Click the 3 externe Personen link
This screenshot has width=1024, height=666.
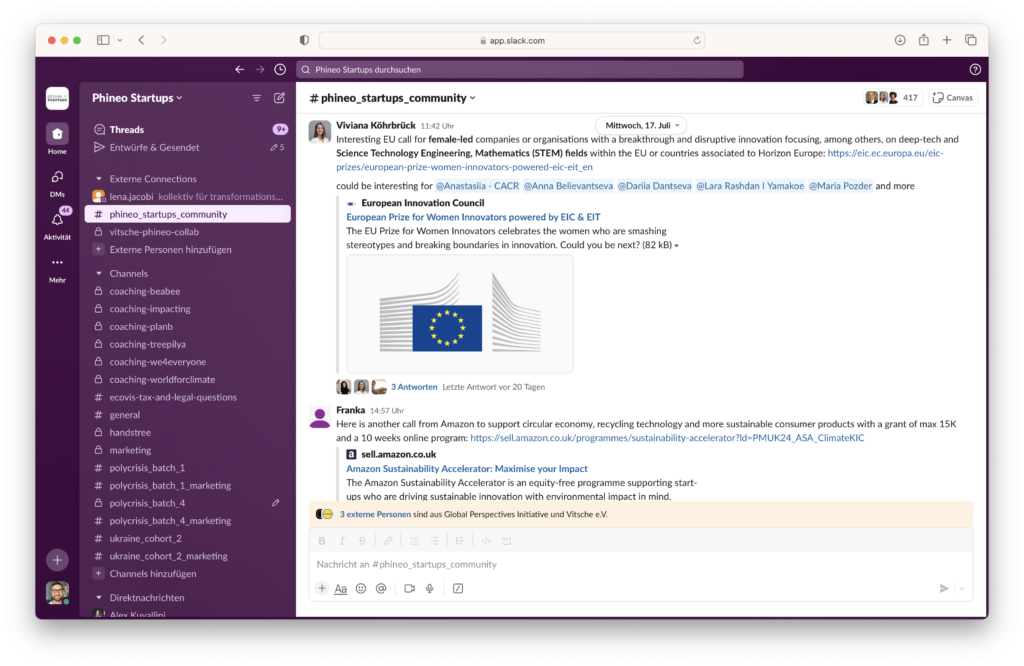(x=375, y=514)
